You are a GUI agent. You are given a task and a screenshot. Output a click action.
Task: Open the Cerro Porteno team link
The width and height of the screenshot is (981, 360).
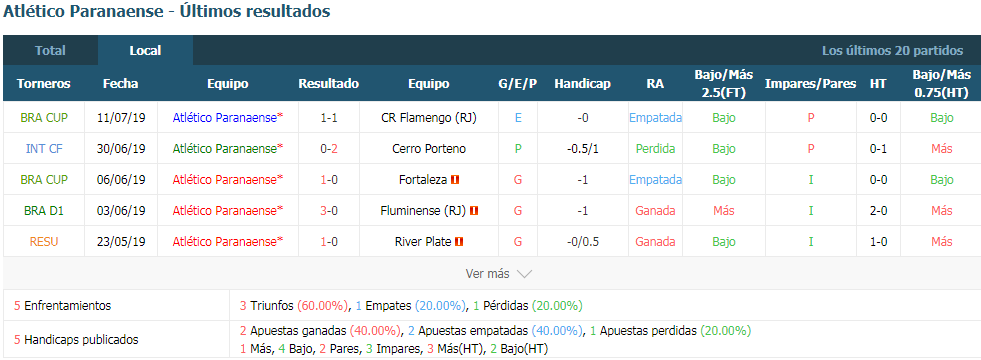429,149
